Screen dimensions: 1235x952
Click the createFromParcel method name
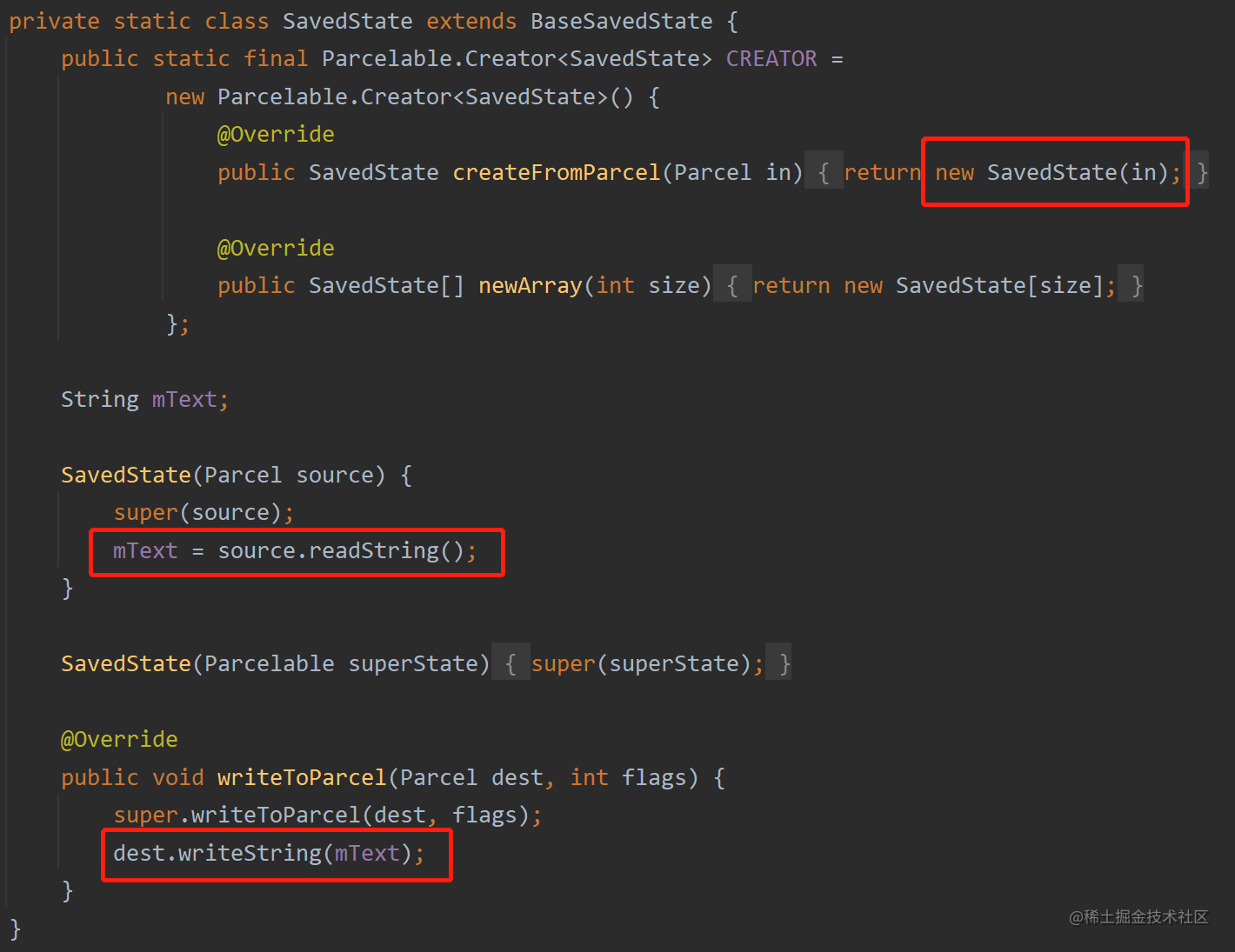pyautogui.click(x=556, y=173)
